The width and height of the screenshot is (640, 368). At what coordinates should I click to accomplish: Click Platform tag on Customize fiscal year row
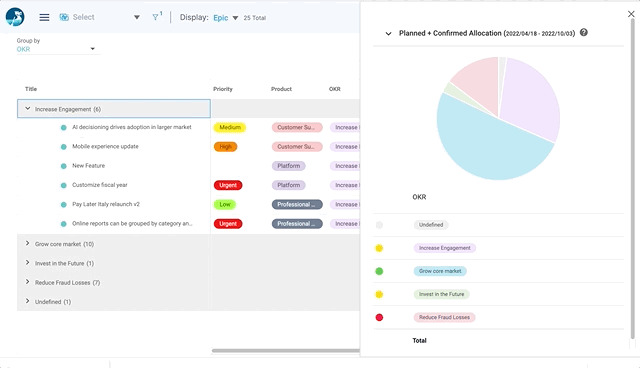(x=289, y=185)
